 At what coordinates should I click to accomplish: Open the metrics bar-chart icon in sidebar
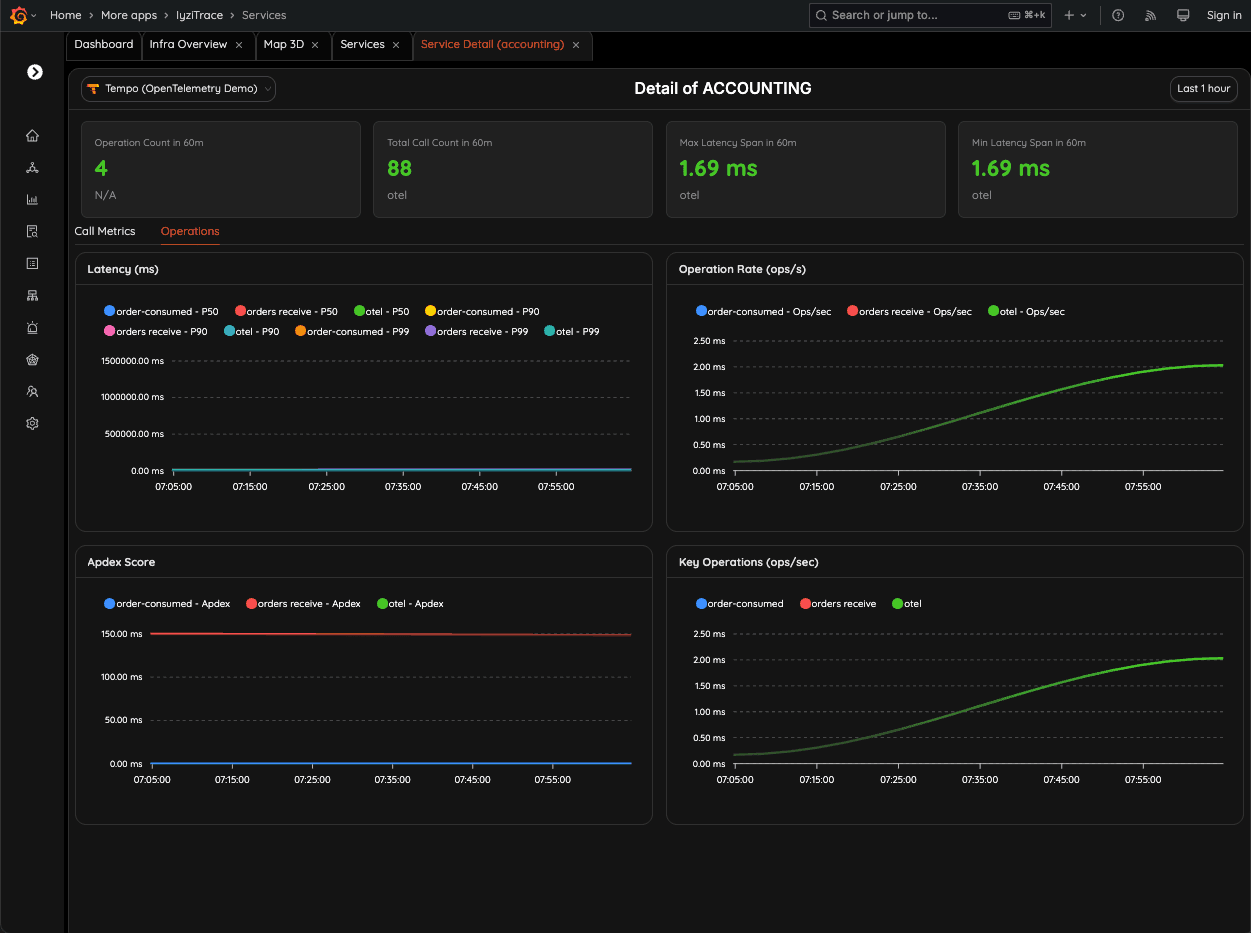point(32,199)
